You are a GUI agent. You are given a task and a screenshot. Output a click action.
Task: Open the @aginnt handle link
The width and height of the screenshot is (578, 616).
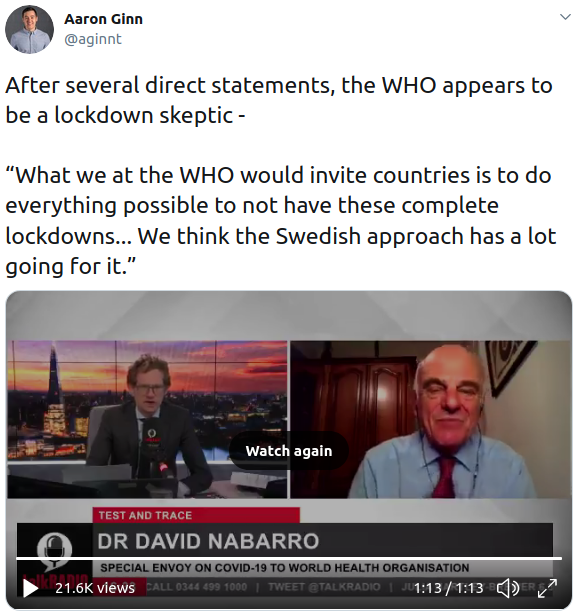pos(93,39)
